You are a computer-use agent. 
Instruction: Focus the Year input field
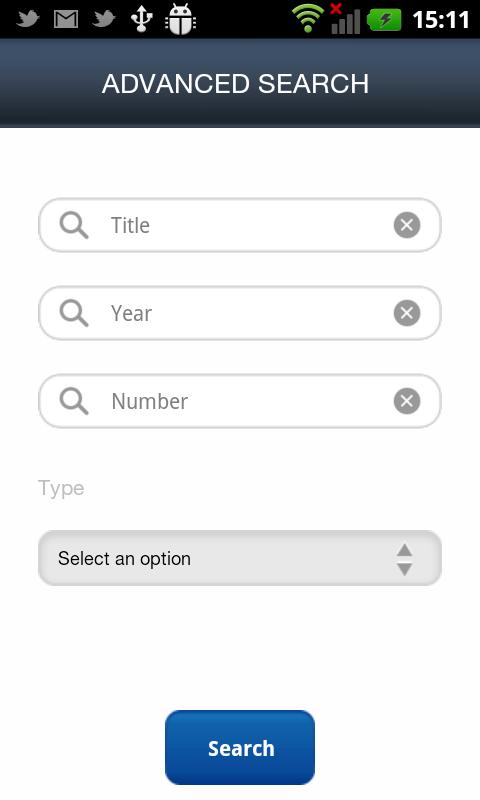240,313
